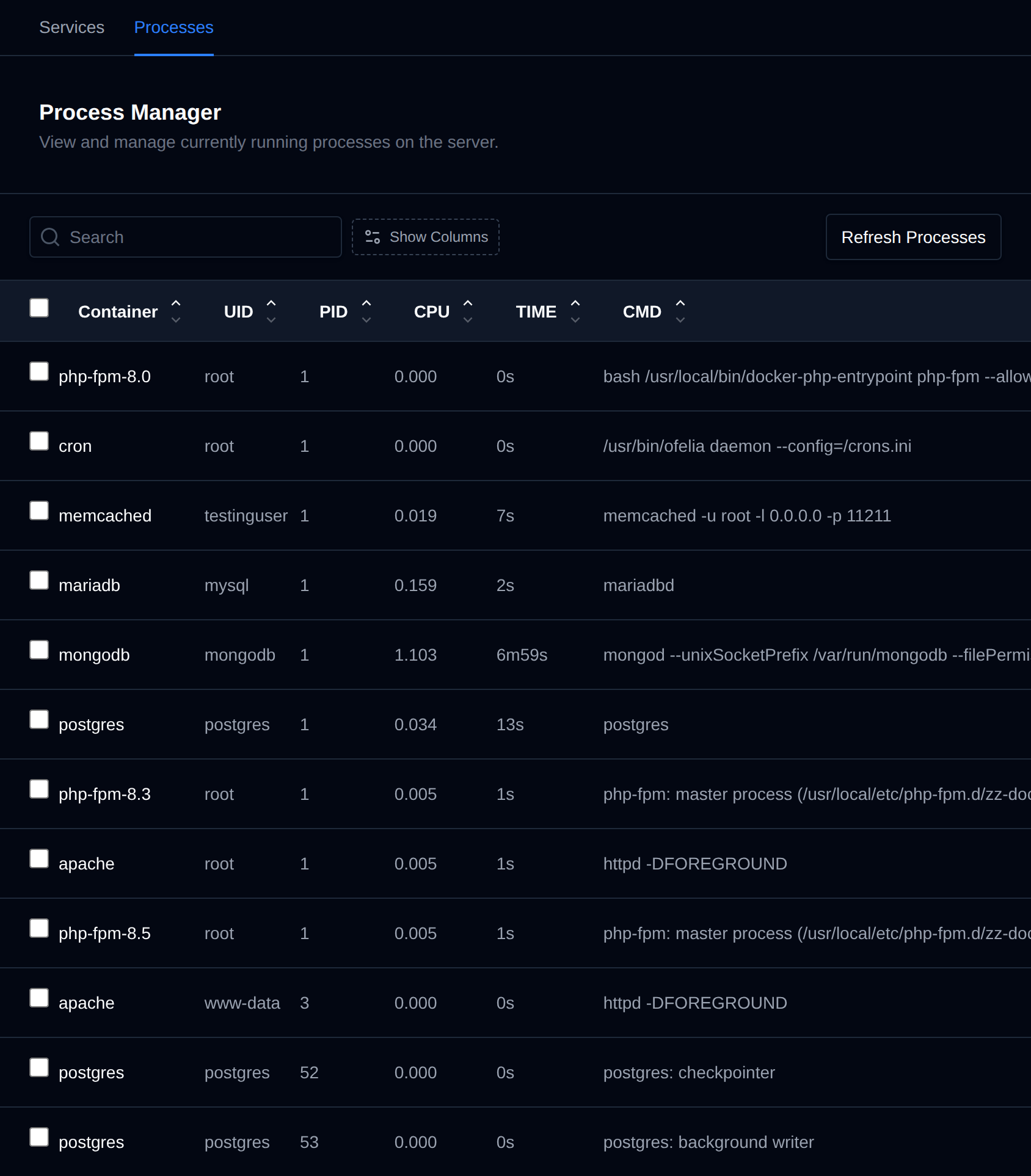Screen dimensions: 1031x1176
Task: Click the PID 53 cell
Action: [309, 1142]
